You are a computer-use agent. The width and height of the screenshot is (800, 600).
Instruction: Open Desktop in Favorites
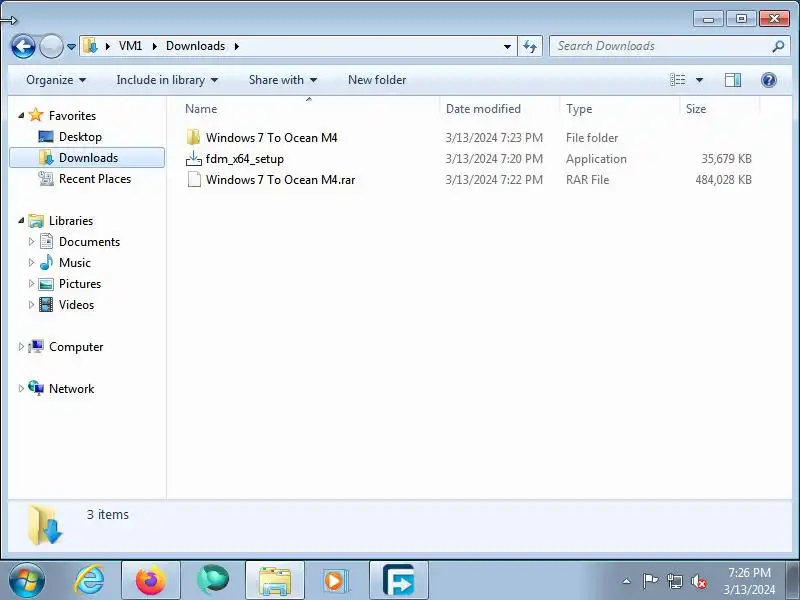80,137
